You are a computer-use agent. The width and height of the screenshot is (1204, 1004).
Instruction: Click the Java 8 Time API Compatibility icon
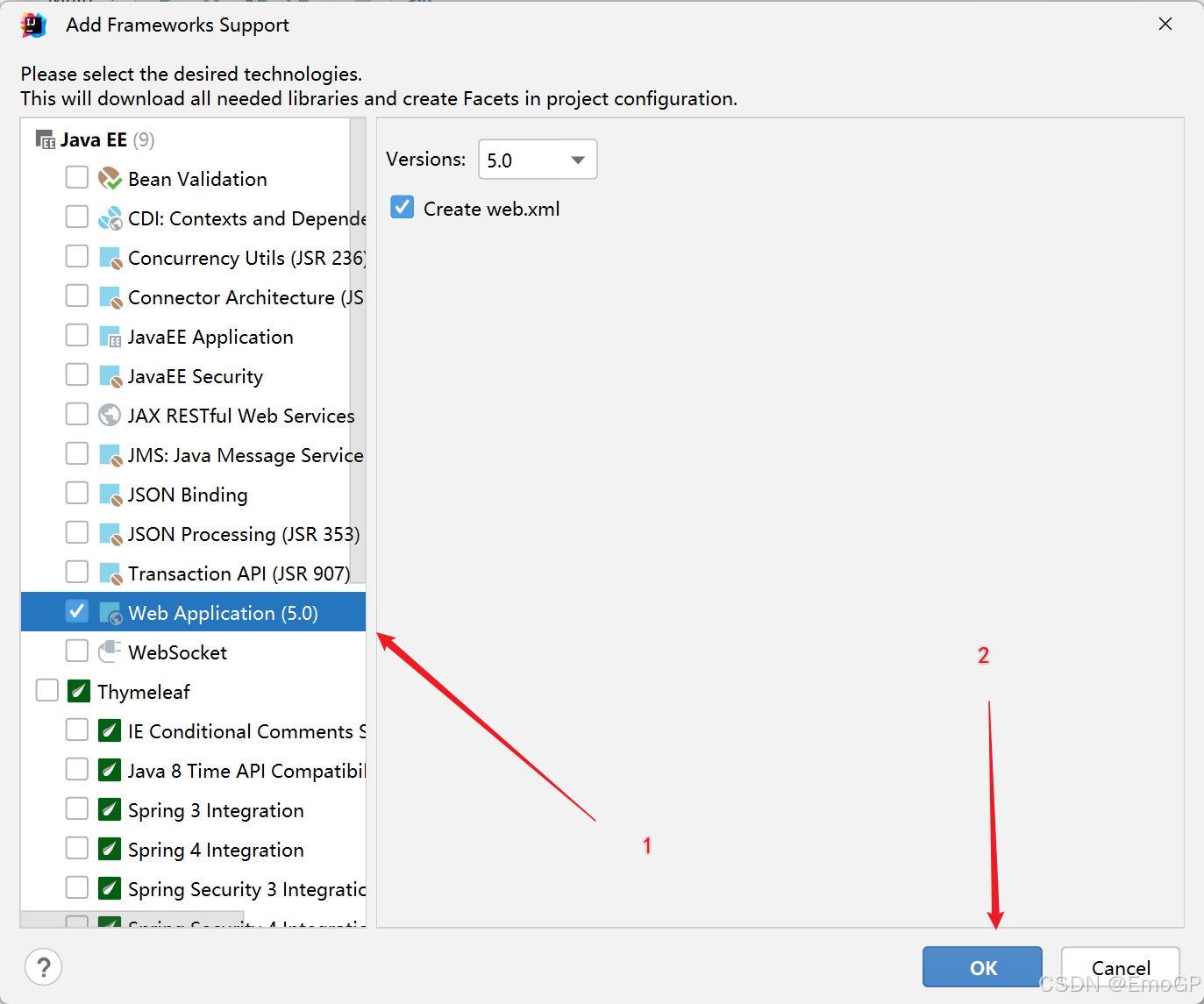click(x=110, y=770)
